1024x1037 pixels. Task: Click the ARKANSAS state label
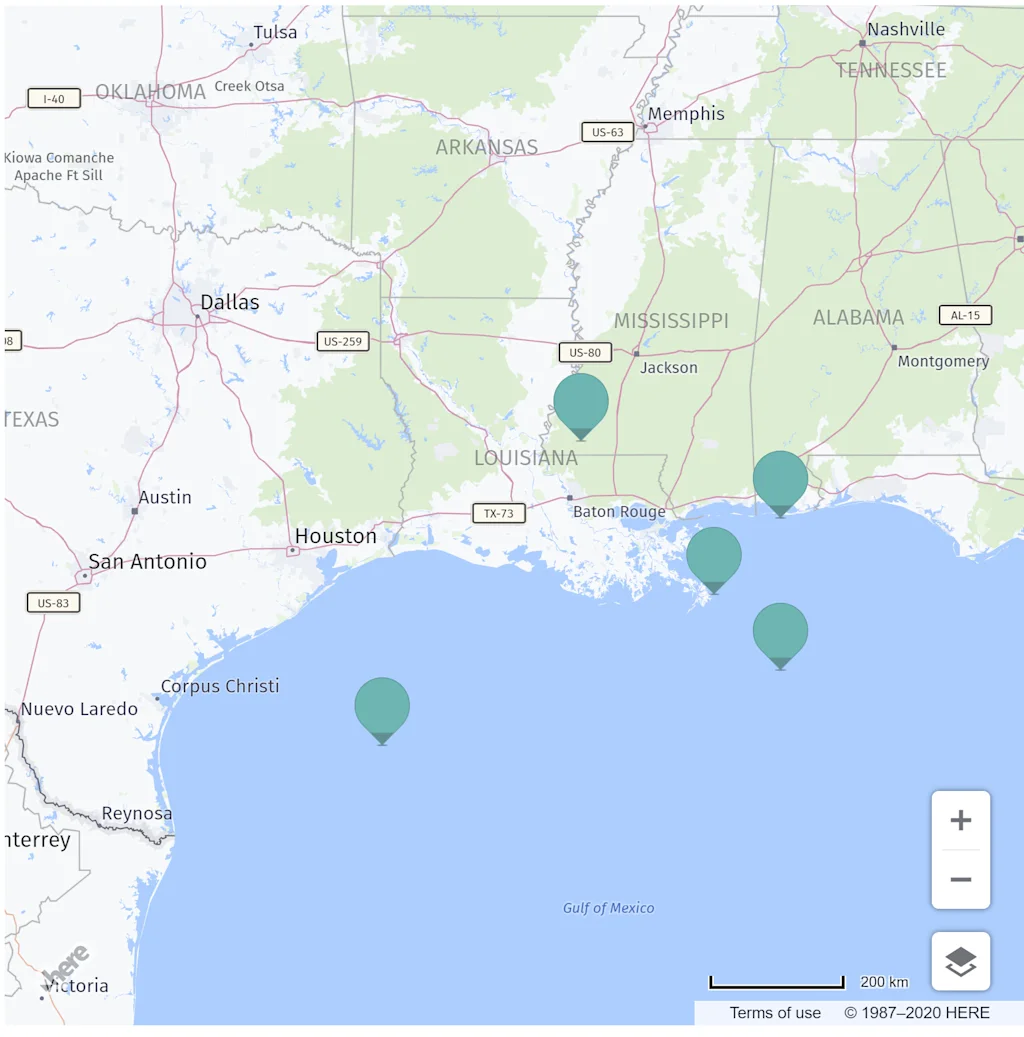(x=486, y=147)
